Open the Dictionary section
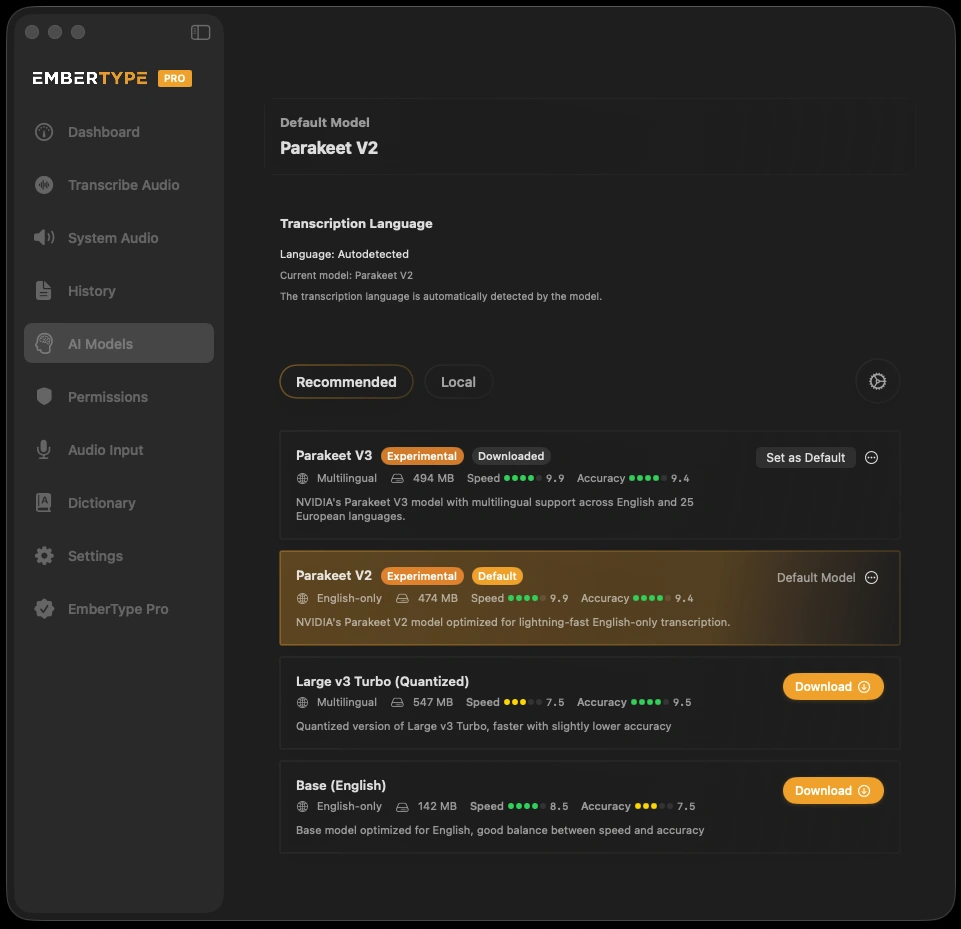961x929 pixels. click(119, 502)
